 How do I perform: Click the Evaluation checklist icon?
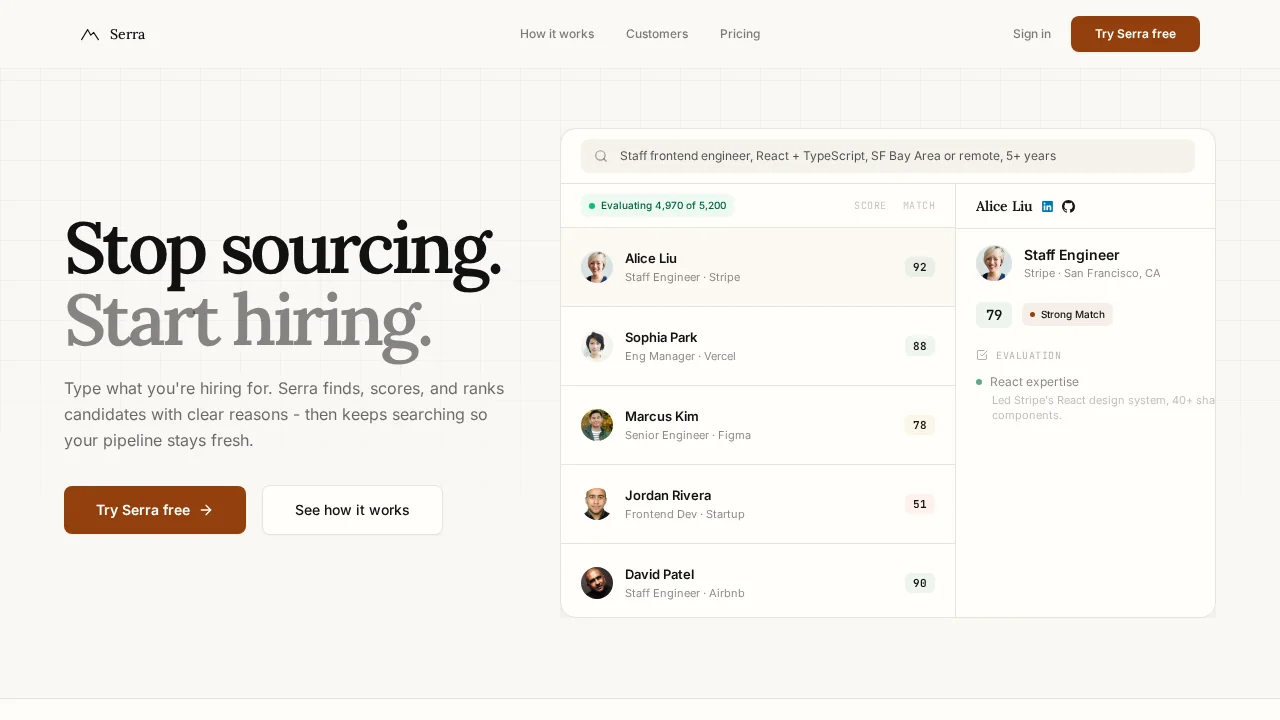tap(982, 355)
